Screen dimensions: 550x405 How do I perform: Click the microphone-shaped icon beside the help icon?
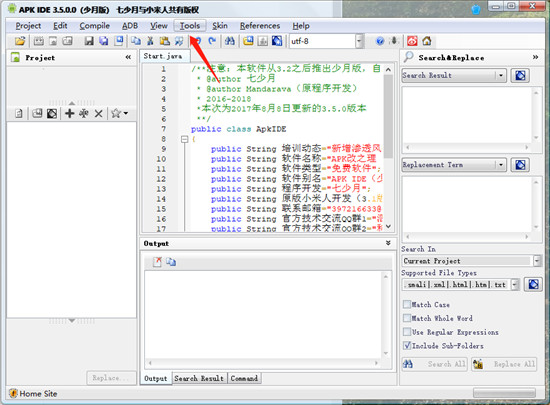394,41
